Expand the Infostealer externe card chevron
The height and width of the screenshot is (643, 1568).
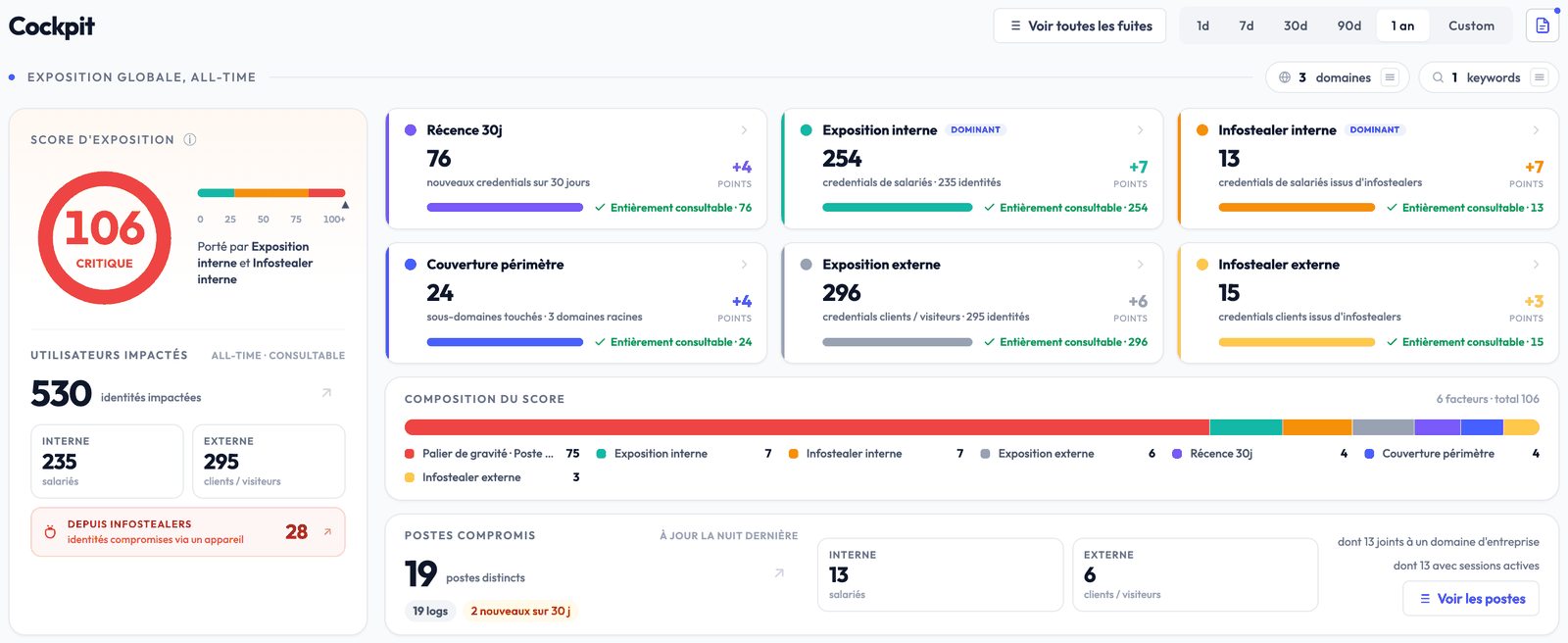point(1536,264)
